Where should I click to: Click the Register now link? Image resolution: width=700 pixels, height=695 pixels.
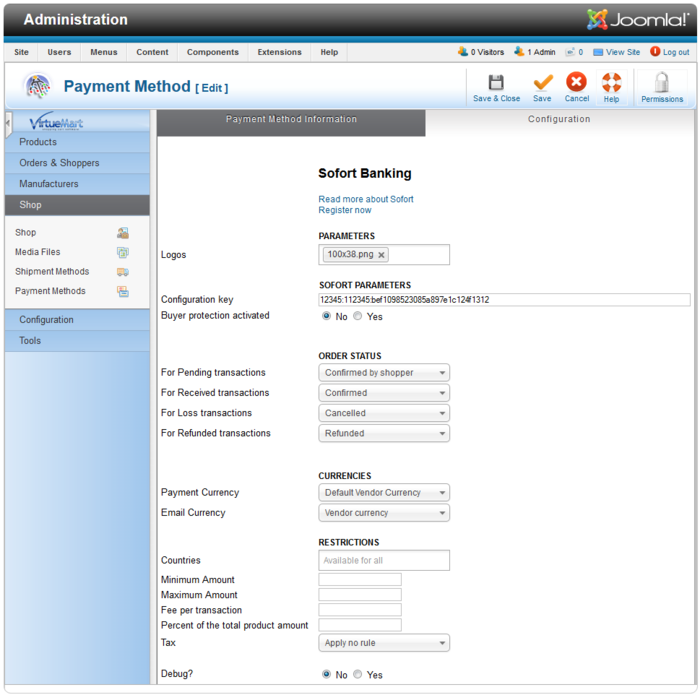tap(345, 210)
